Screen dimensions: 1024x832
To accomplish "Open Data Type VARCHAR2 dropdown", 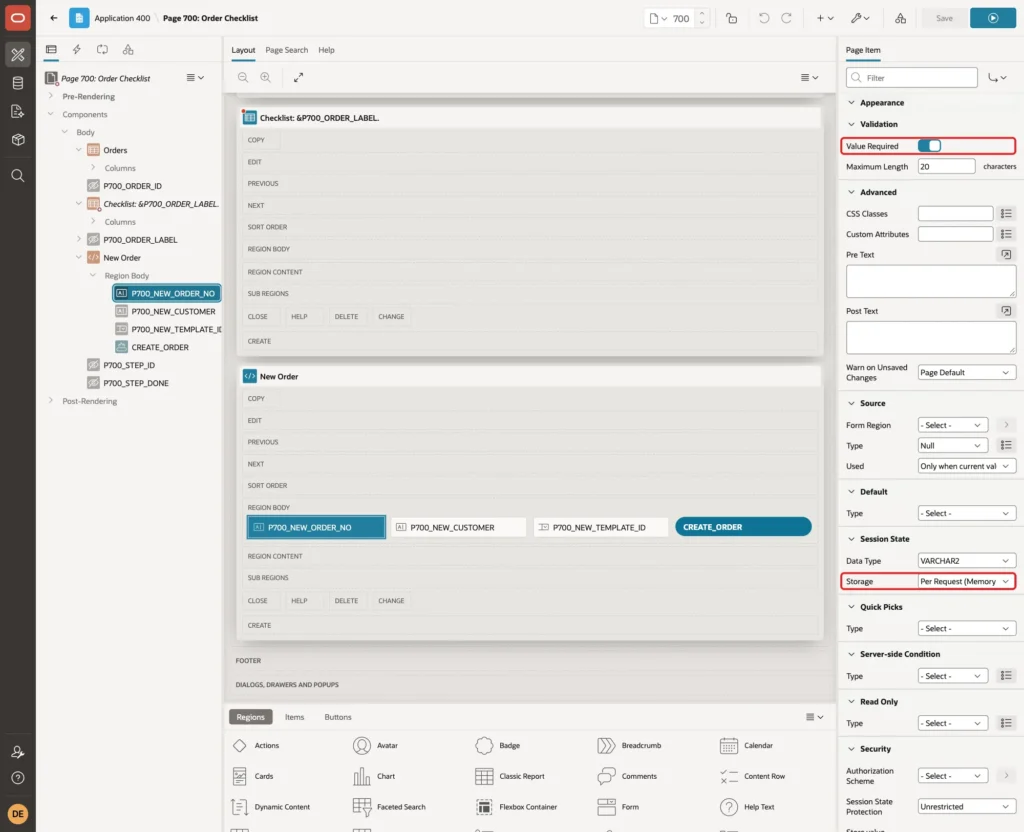I will [966, 560].
